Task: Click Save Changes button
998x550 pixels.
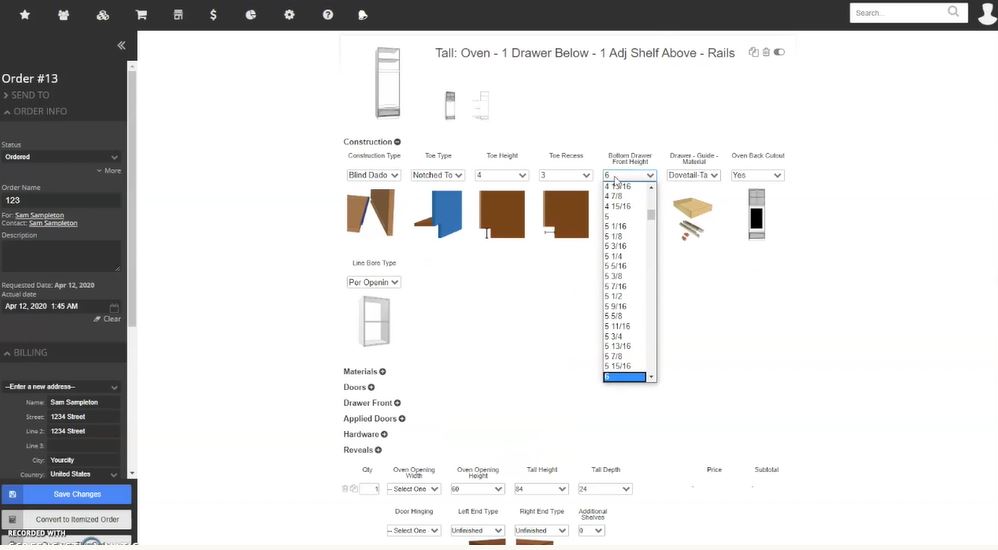Action: (66, 494)
